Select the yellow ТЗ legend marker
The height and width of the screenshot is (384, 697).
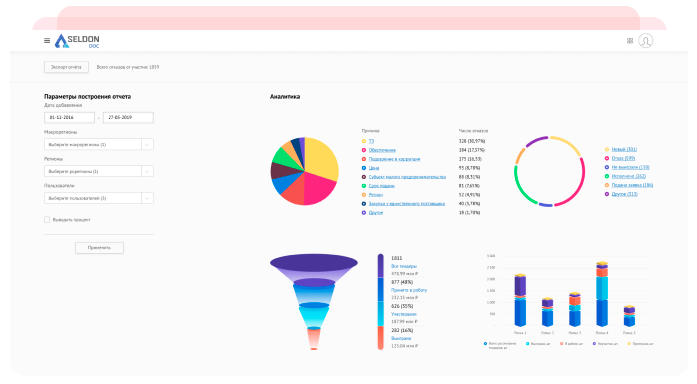[364, 141]
